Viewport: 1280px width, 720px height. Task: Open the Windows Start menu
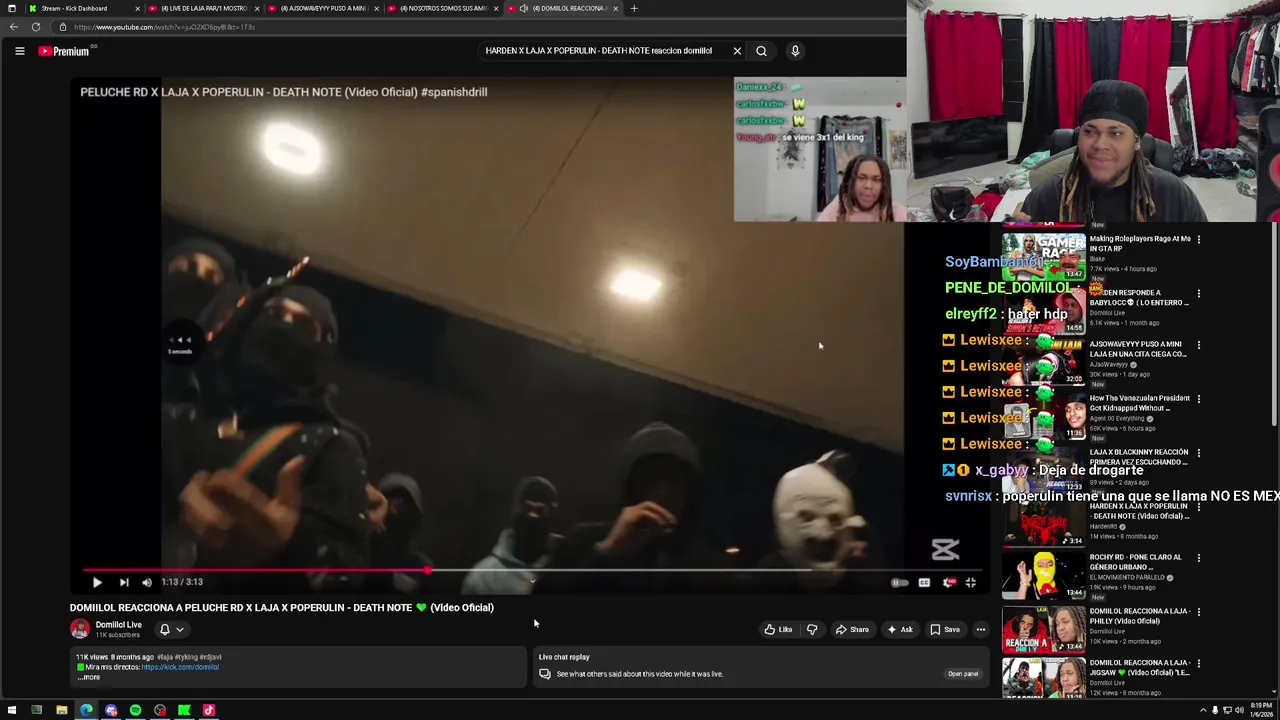12,711
